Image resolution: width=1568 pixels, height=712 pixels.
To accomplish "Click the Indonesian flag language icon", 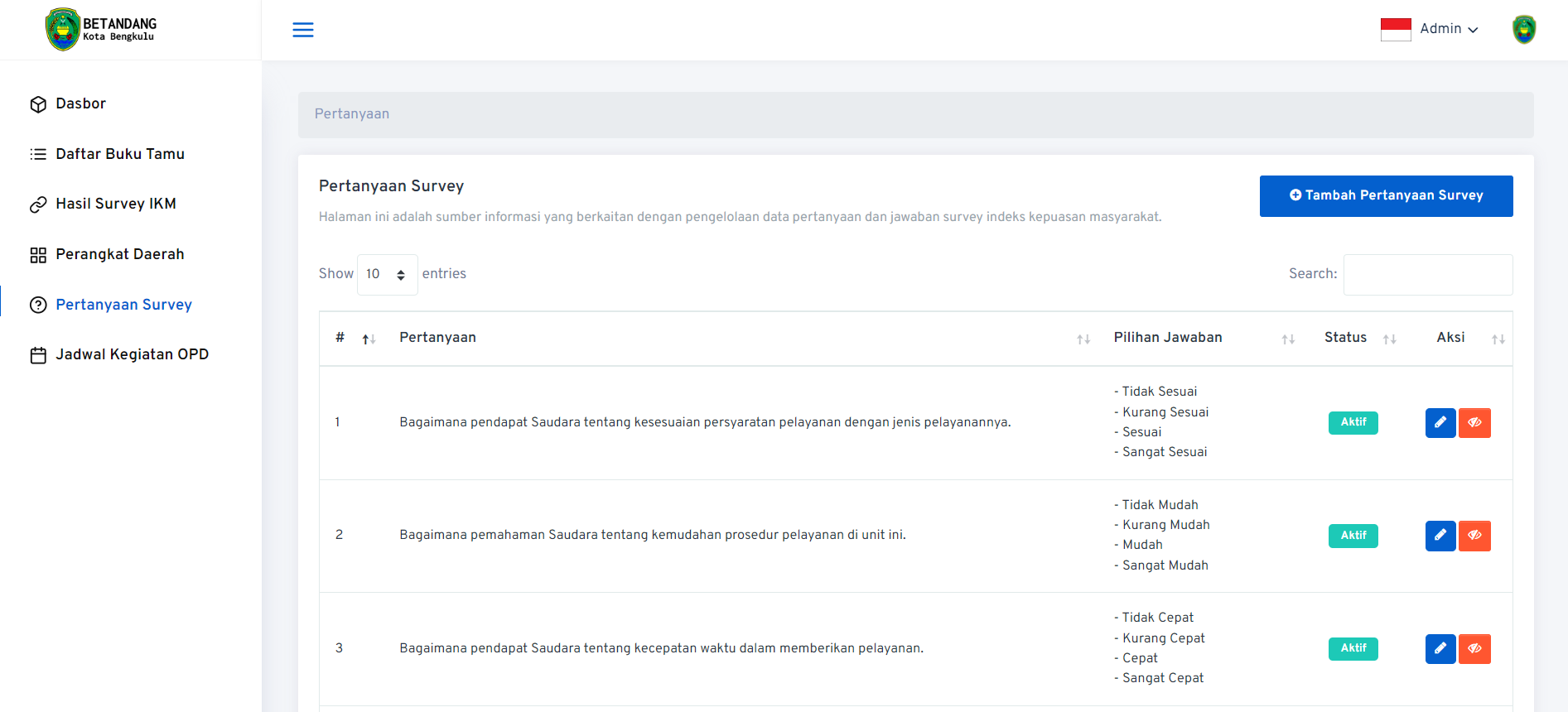I will (1396, 30).
